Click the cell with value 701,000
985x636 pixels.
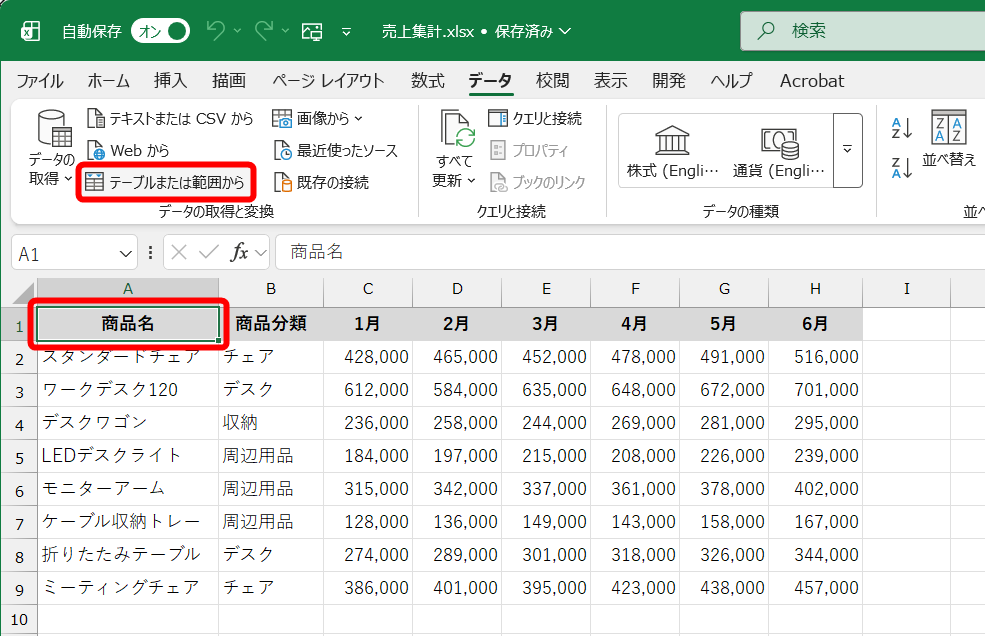point(815,390)
